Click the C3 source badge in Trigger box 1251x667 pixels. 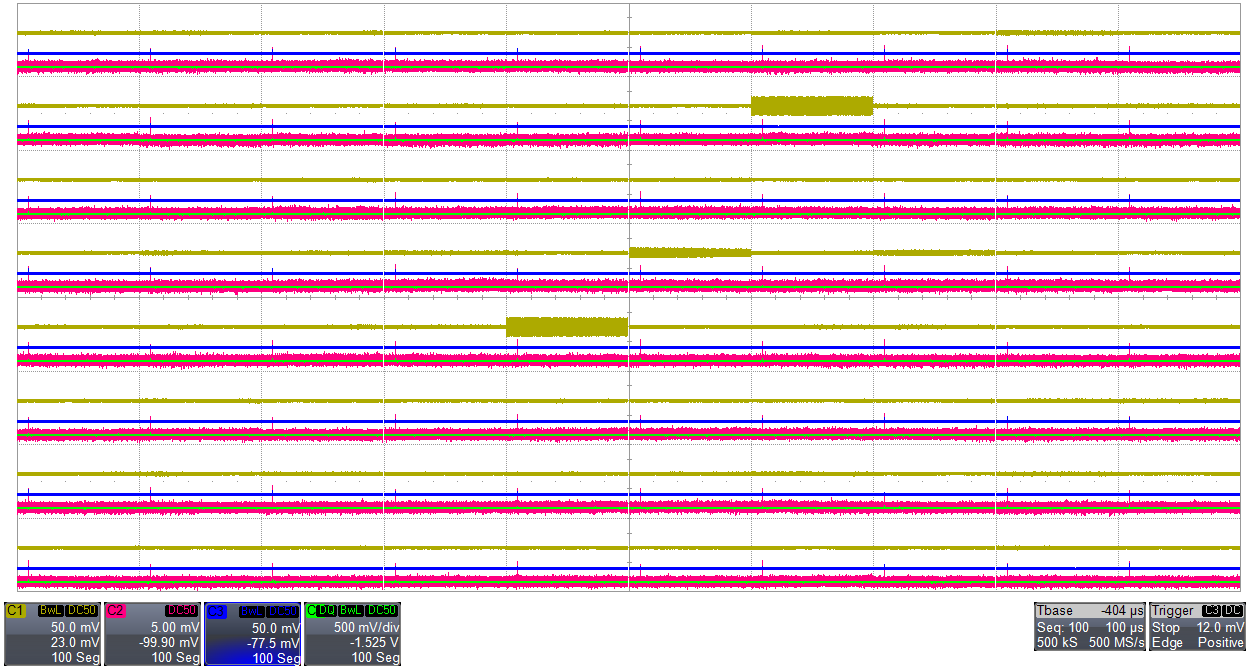tap(1212, 610)
